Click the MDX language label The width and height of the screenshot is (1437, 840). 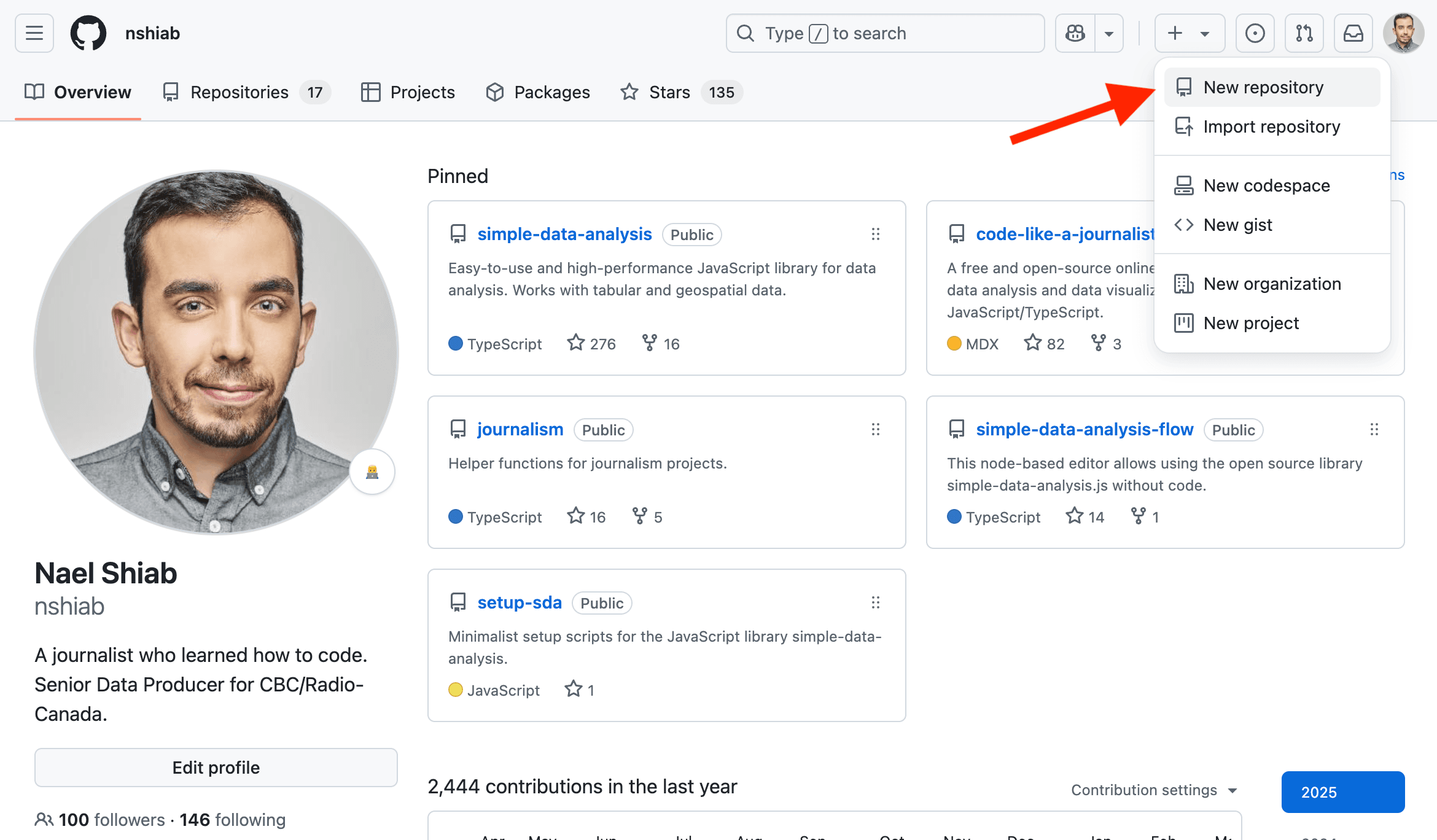tap(982, 344)
